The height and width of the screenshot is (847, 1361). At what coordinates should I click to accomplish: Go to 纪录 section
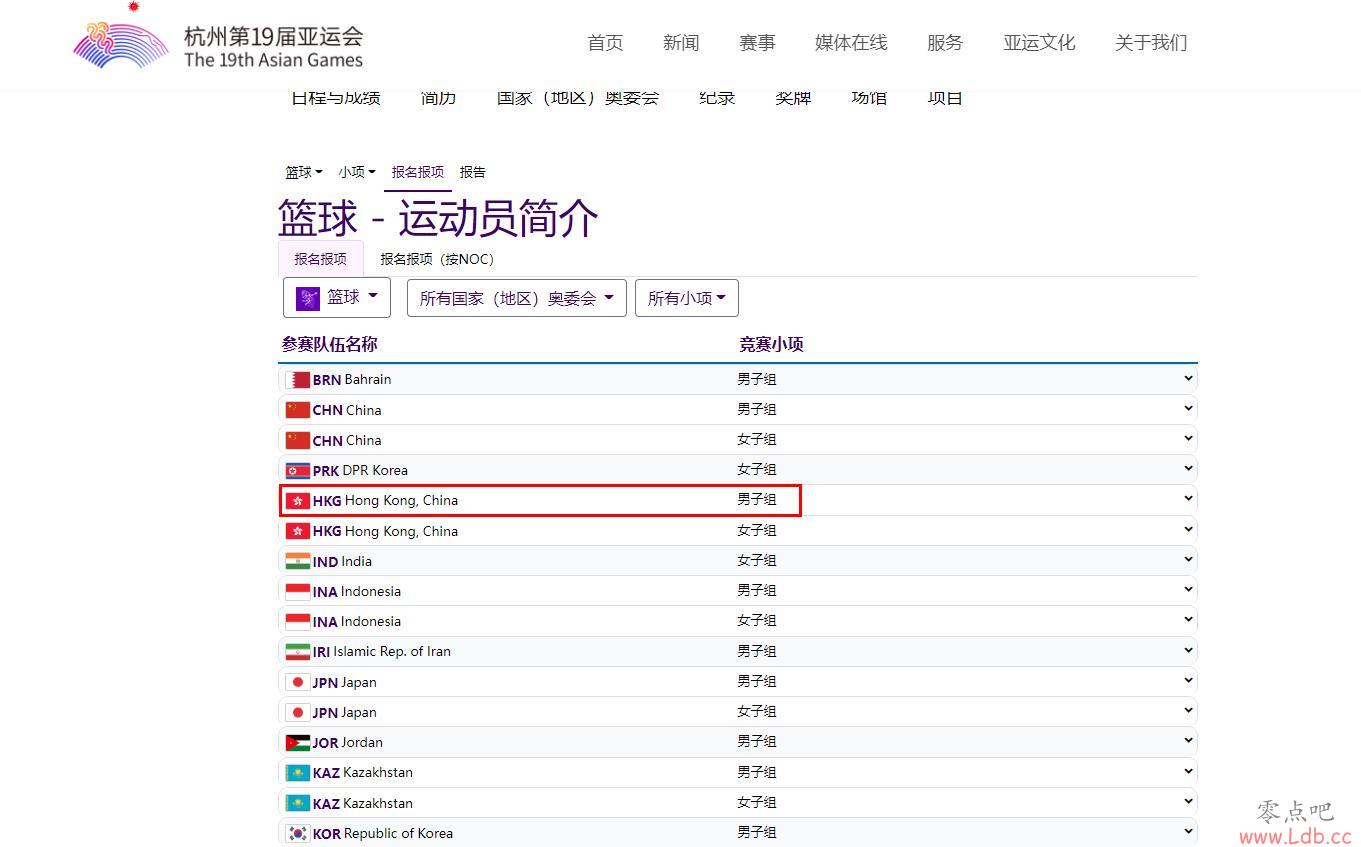coord(717,98)
